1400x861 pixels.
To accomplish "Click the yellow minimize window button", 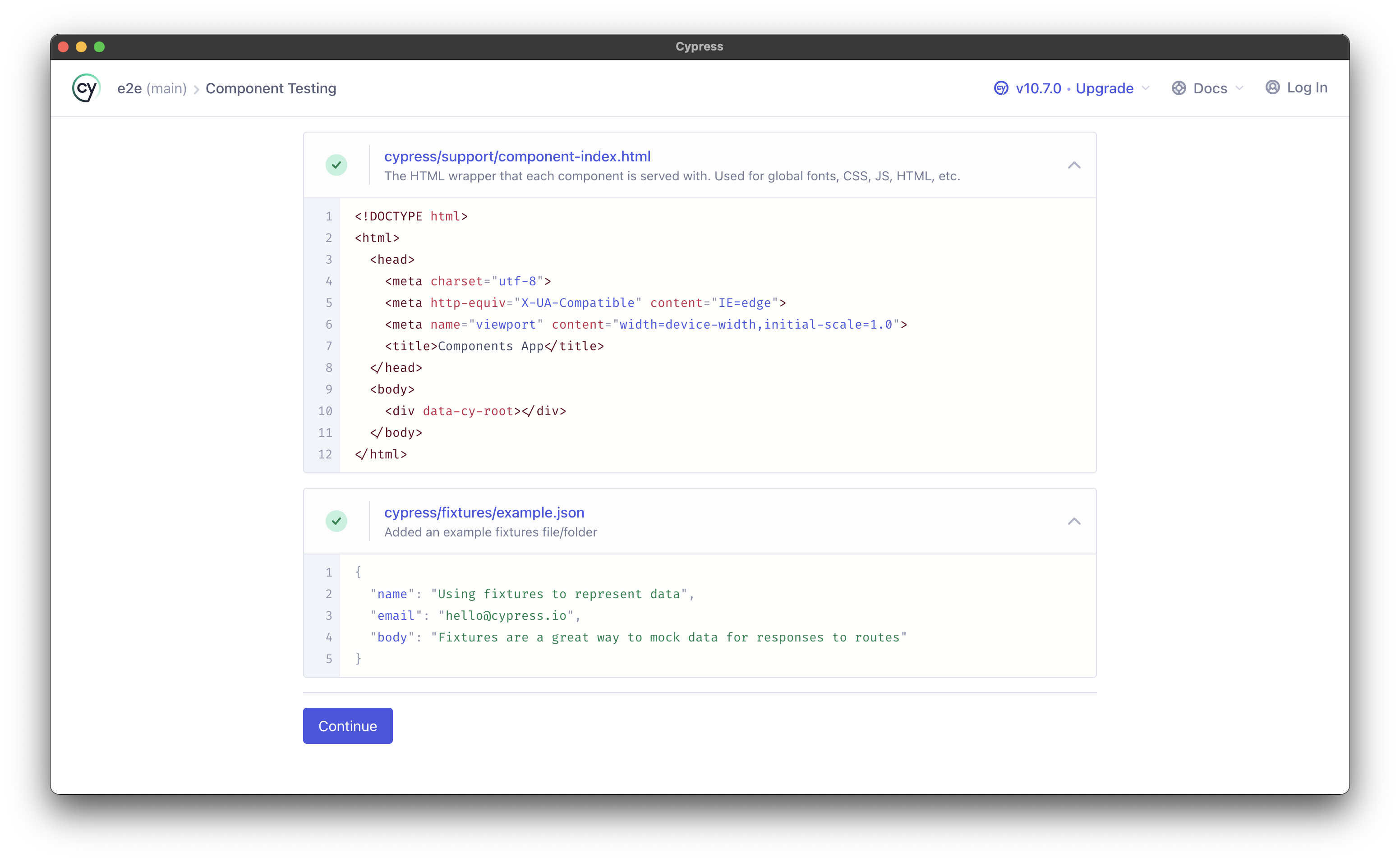I will pos(82,47).
